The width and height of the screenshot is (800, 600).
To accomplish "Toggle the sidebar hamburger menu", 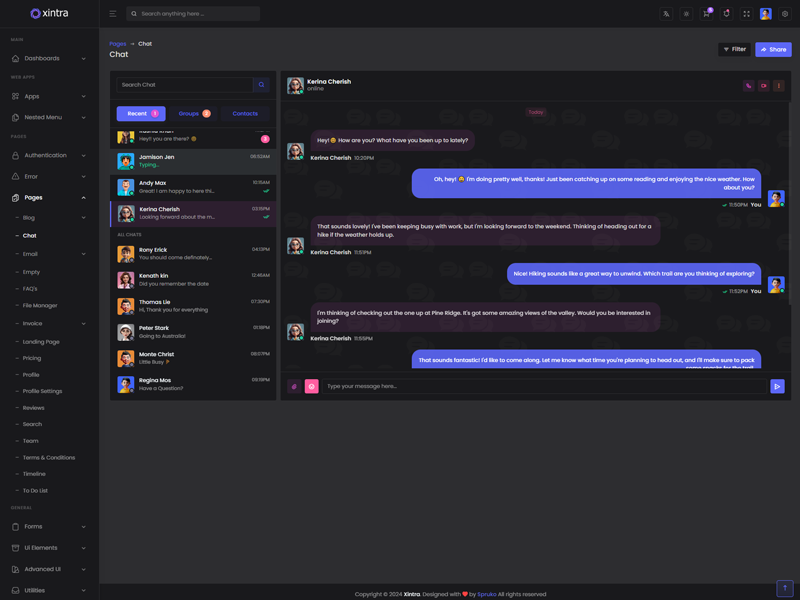I will (x=112, y=14).
